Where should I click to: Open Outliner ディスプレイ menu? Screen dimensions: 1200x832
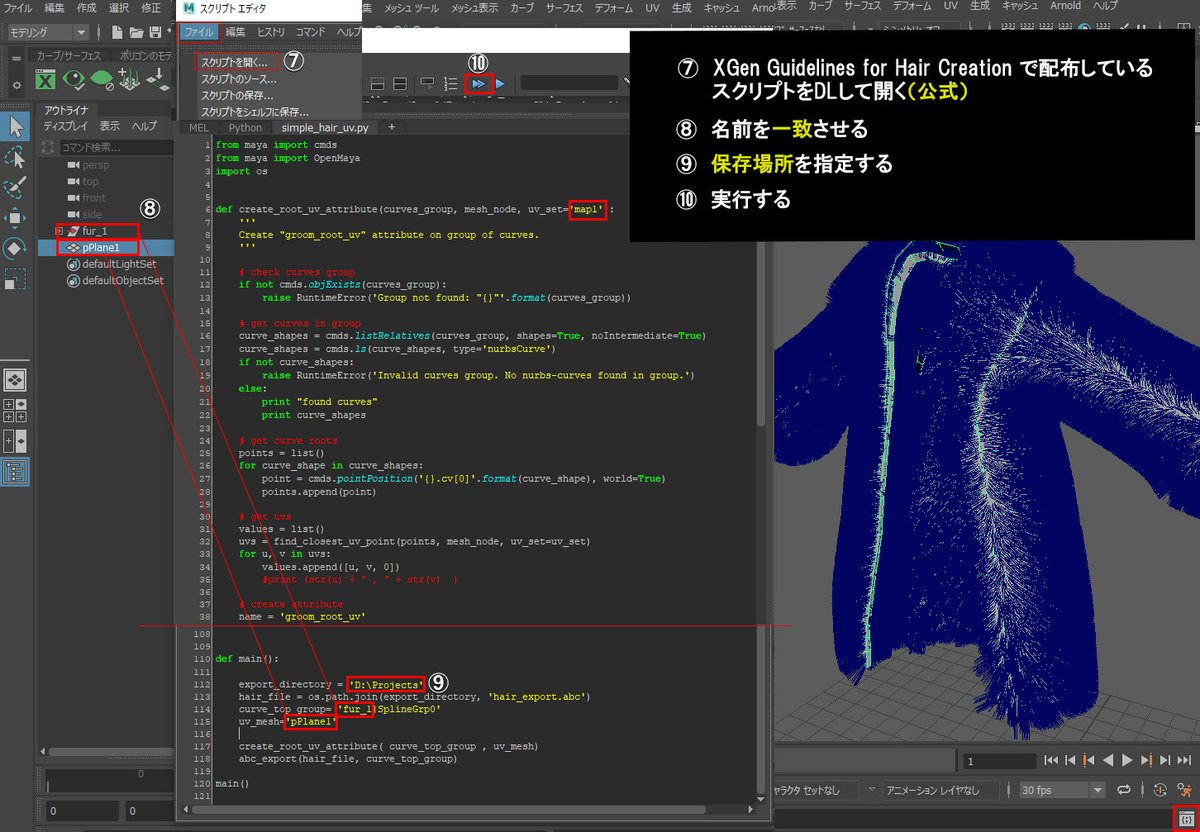pyautogui.click(x=65, y=126)
